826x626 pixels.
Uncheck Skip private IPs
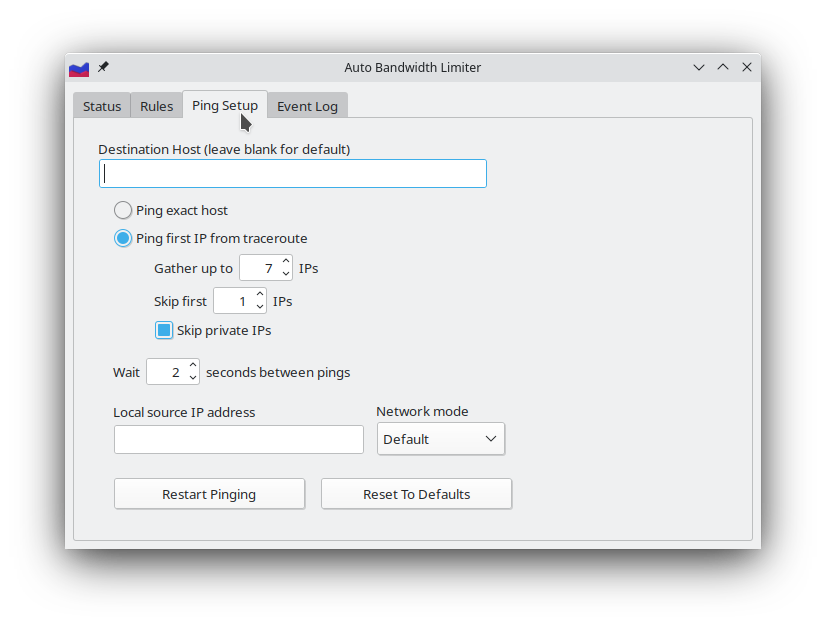163,330
